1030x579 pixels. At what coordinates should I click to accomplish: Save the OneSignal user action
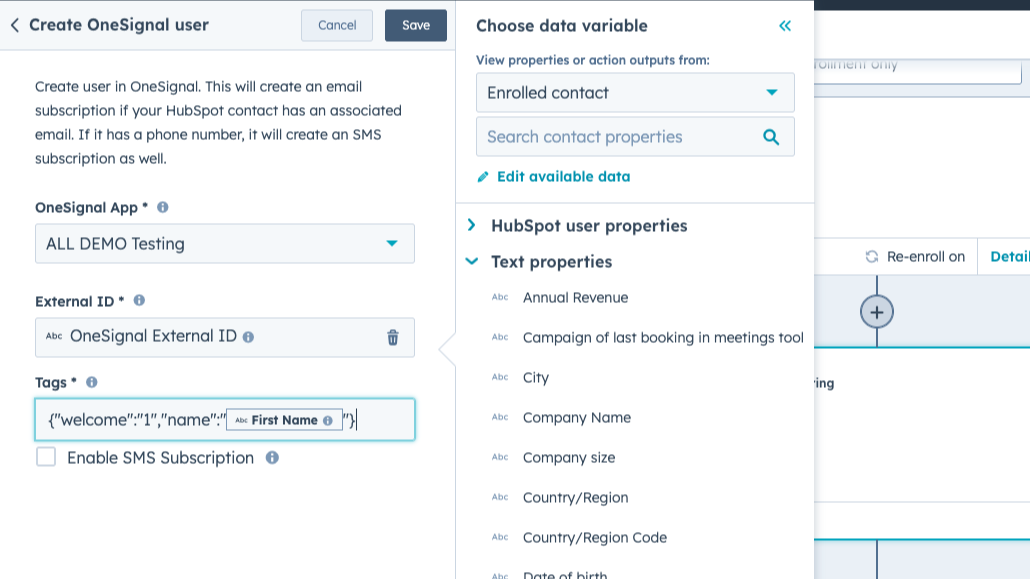coord(416,25)
